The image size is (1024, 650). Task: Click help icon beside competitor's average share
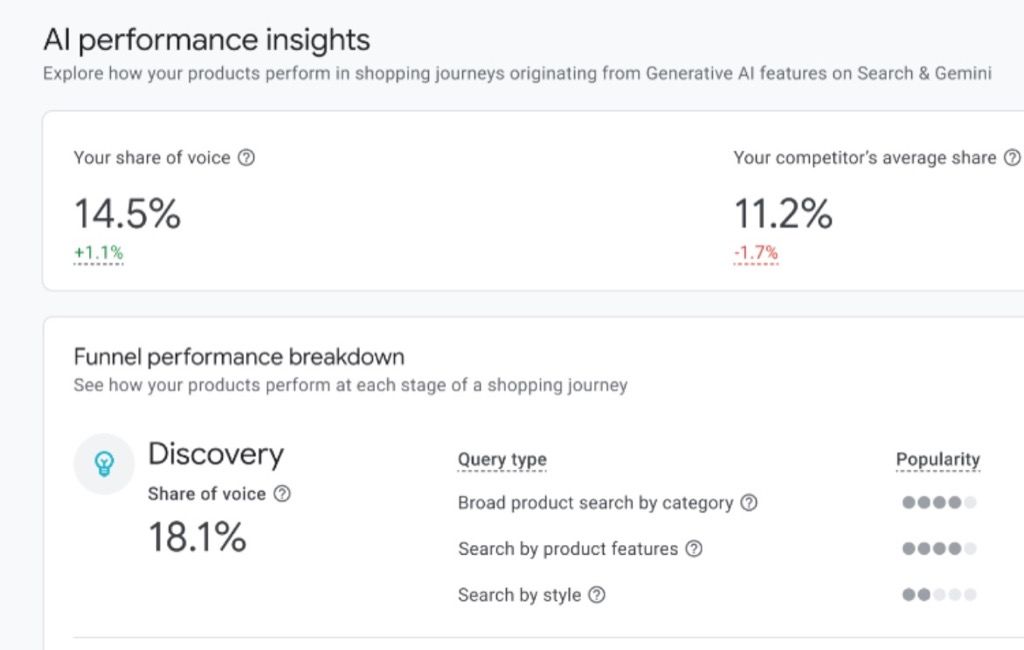coord(1012,157)
